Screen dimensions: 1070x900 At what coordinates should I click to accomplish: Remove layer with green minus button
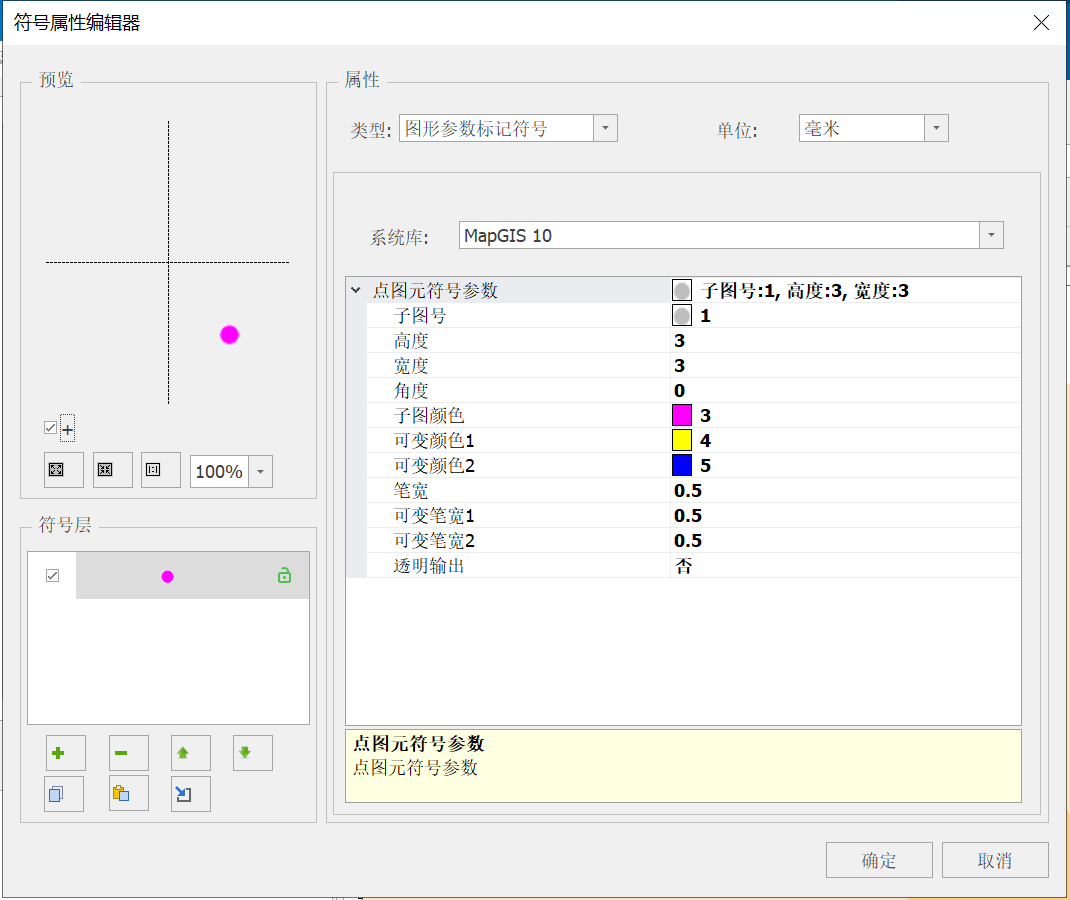128,752
